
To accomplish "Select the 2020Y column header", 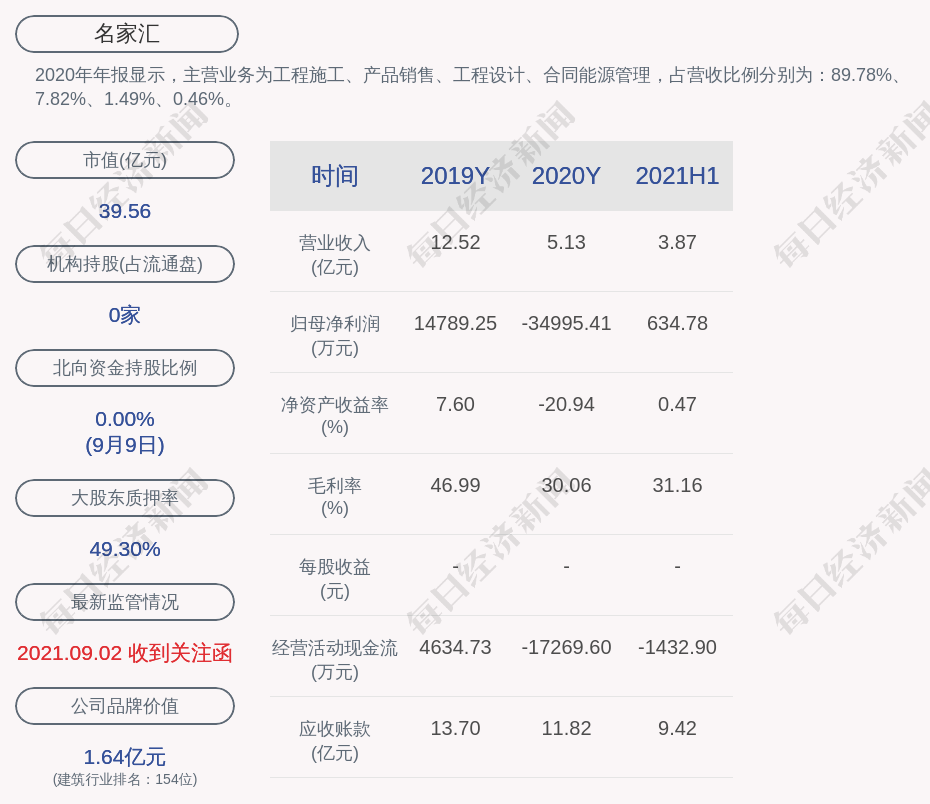I will click(x=566, y=176).
